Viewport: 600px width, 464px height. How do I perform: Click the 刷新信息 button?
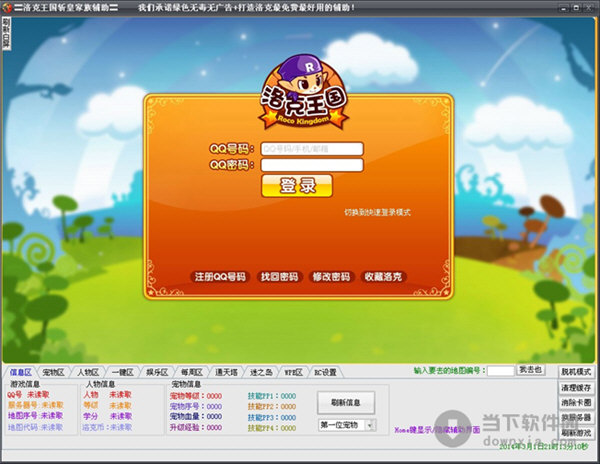click(x=346, y=402)
